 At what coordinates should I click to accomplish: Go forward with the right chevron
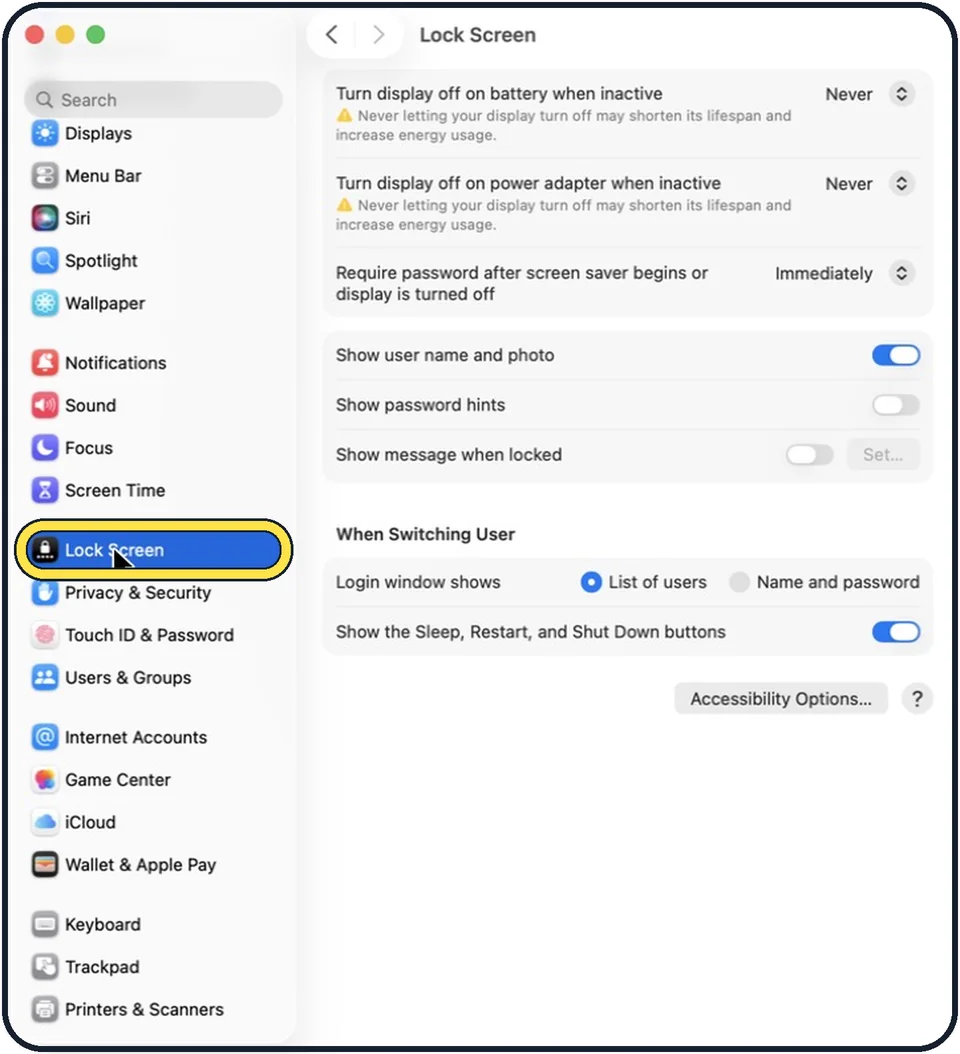[x=378, y=34]
